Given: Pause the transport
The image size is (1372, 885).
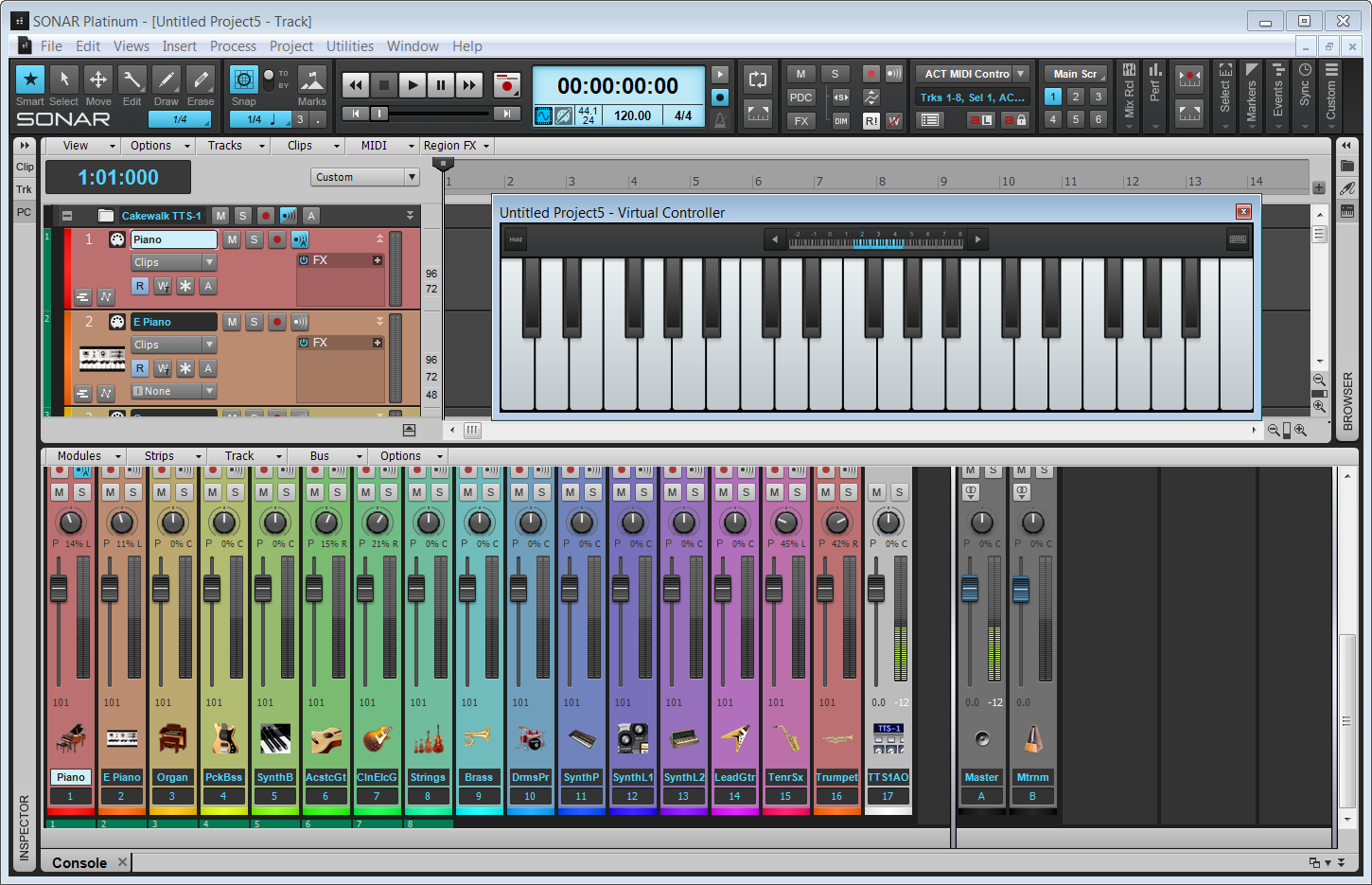Looking at the screenshot, I should click(x=441, y=85).
